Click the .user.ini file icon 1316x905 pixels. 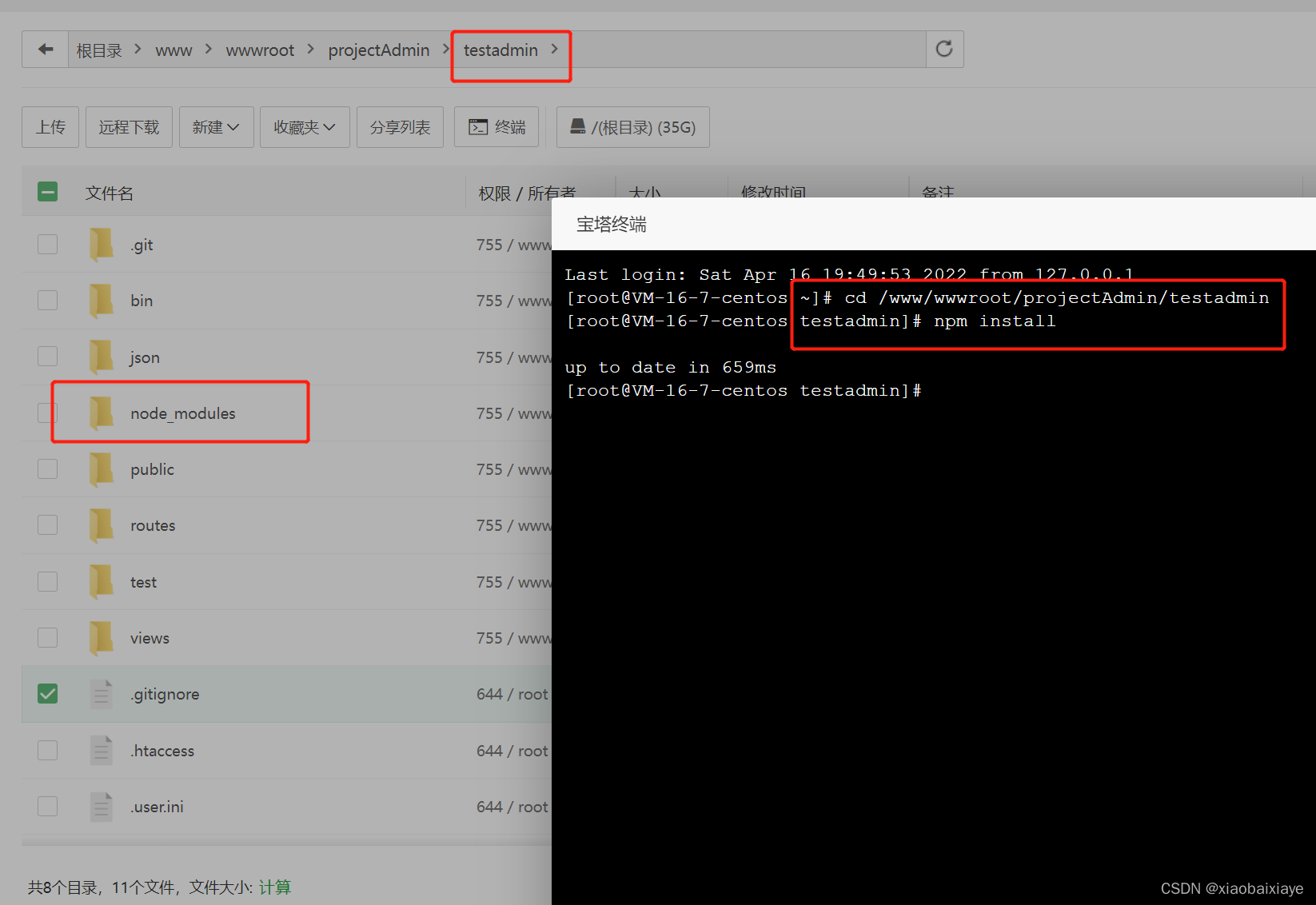(102, 807)
